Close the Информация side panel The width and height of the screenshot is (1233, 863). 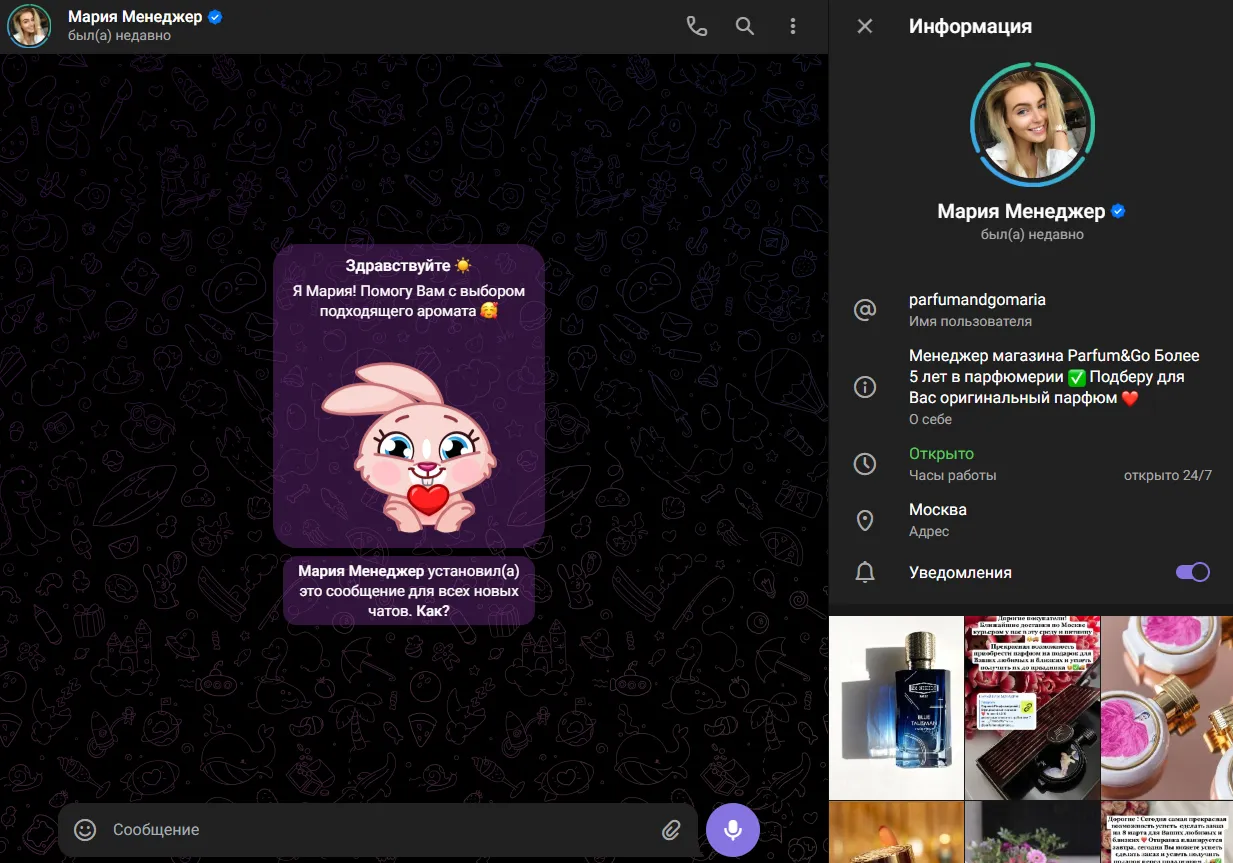865,27
